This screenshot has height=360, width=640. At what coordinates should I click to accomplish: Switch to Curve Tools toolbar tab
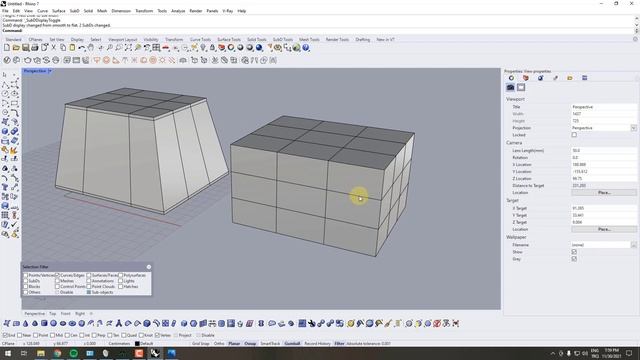tap(200, 40)
